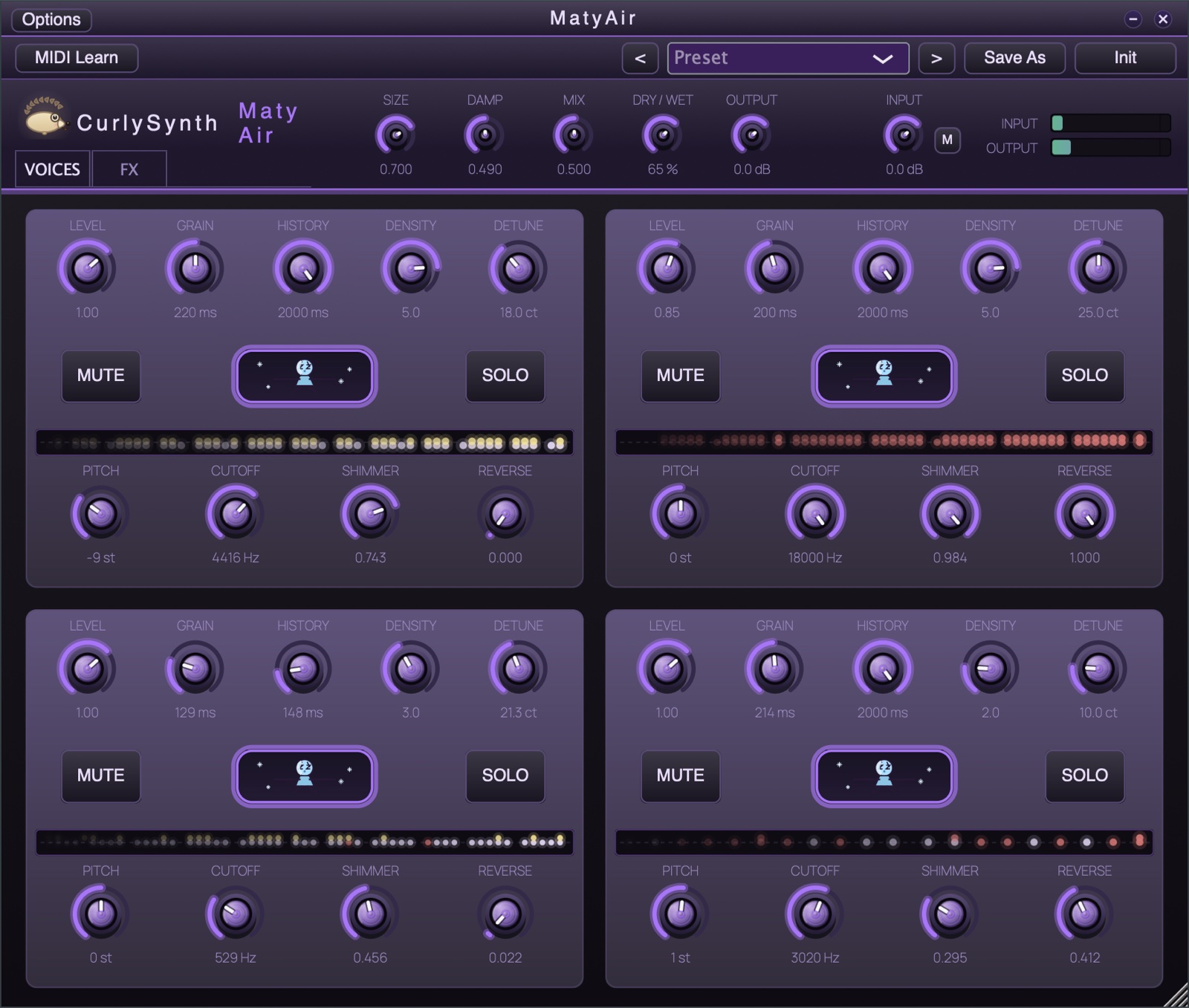Click the SHIMMER knob showing 0.295
Image resolution: width=1189 pixels, height=1008 pixels.
[x=950, y=914]
